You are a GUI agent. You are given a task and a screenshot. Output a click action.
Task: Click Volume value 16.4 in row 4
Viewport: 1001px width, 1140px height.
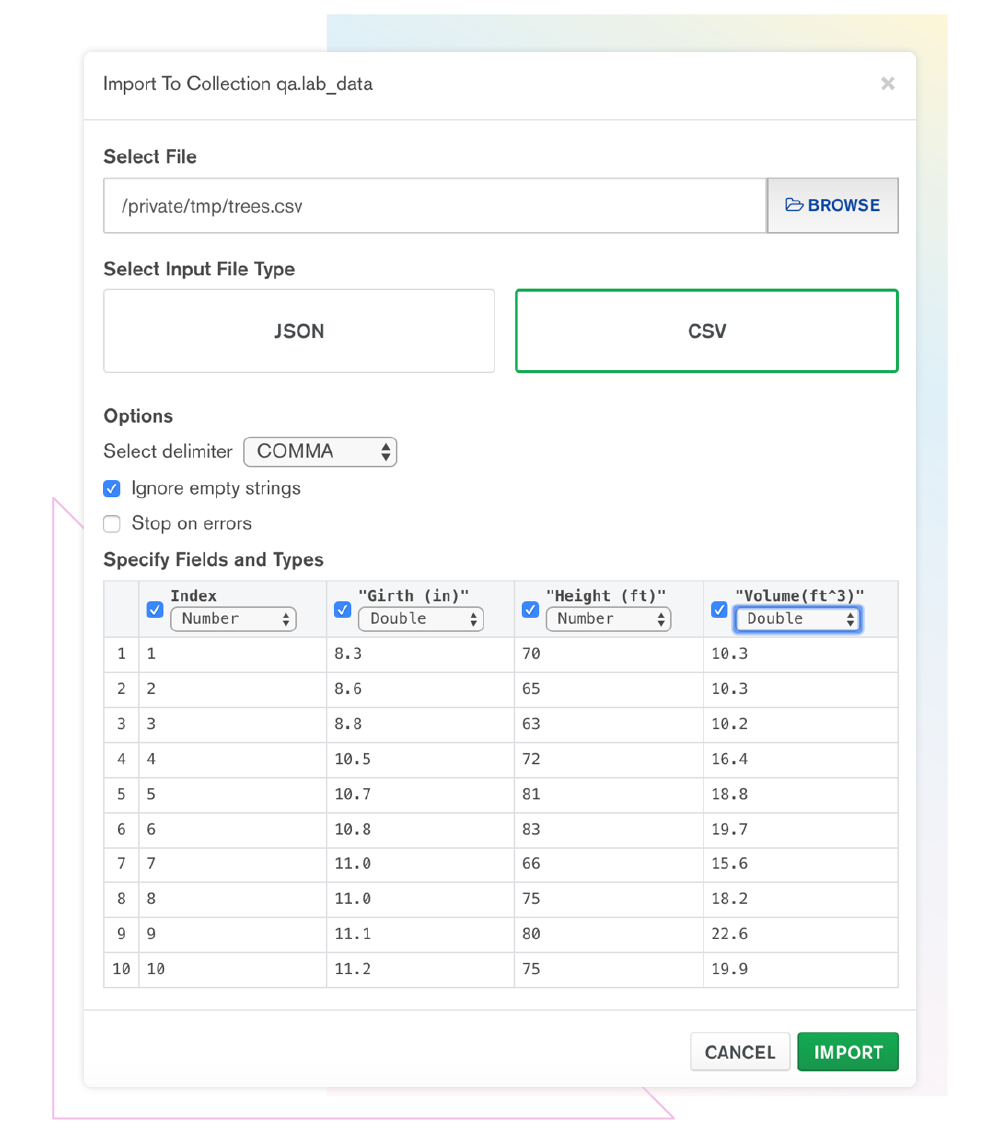pos(729,759)
